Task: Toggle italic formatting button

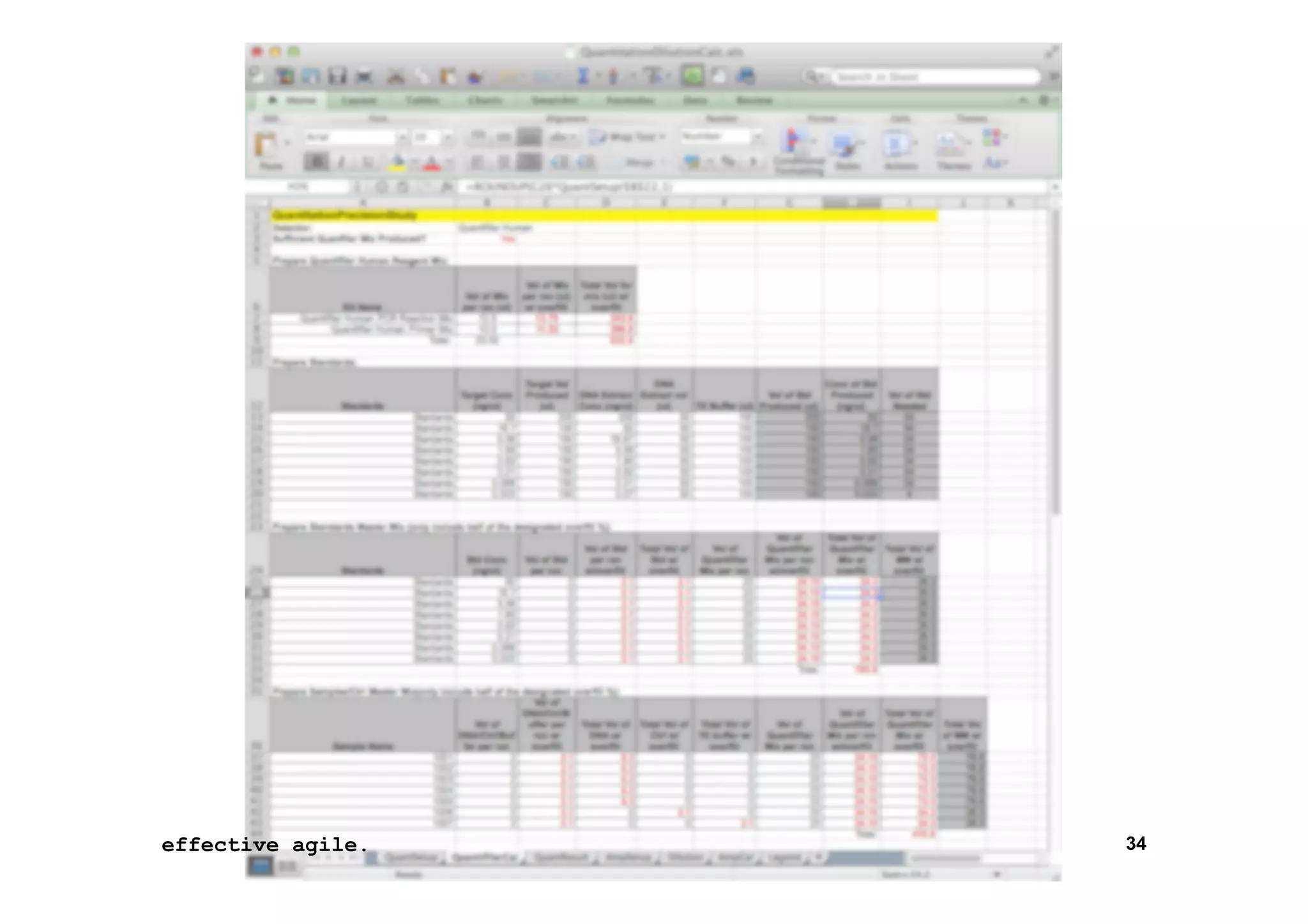Action: coord(341,162)
